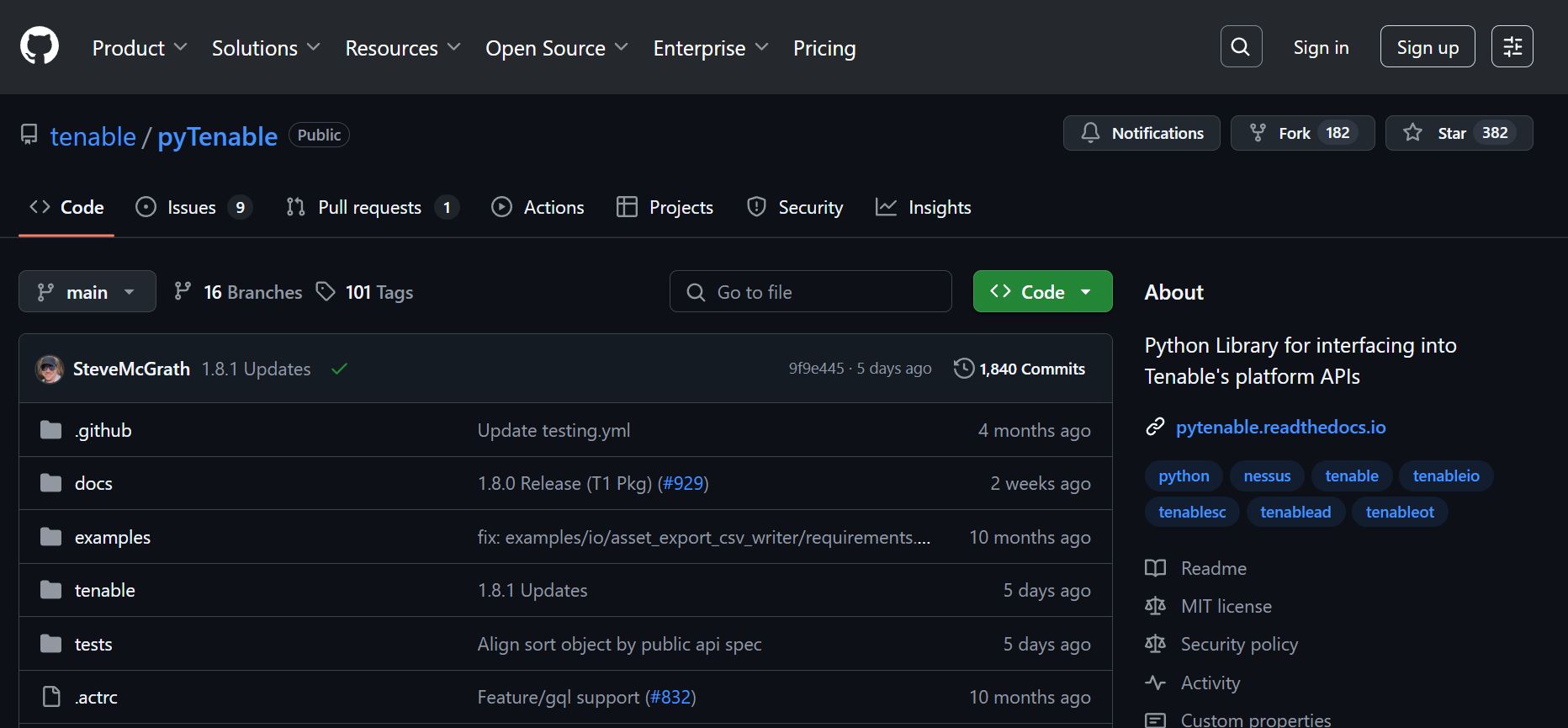Image resolution: width=1568 pixels, height=728 pixels.
Task: Switch to the Projects tab
Action: (665, 207)
